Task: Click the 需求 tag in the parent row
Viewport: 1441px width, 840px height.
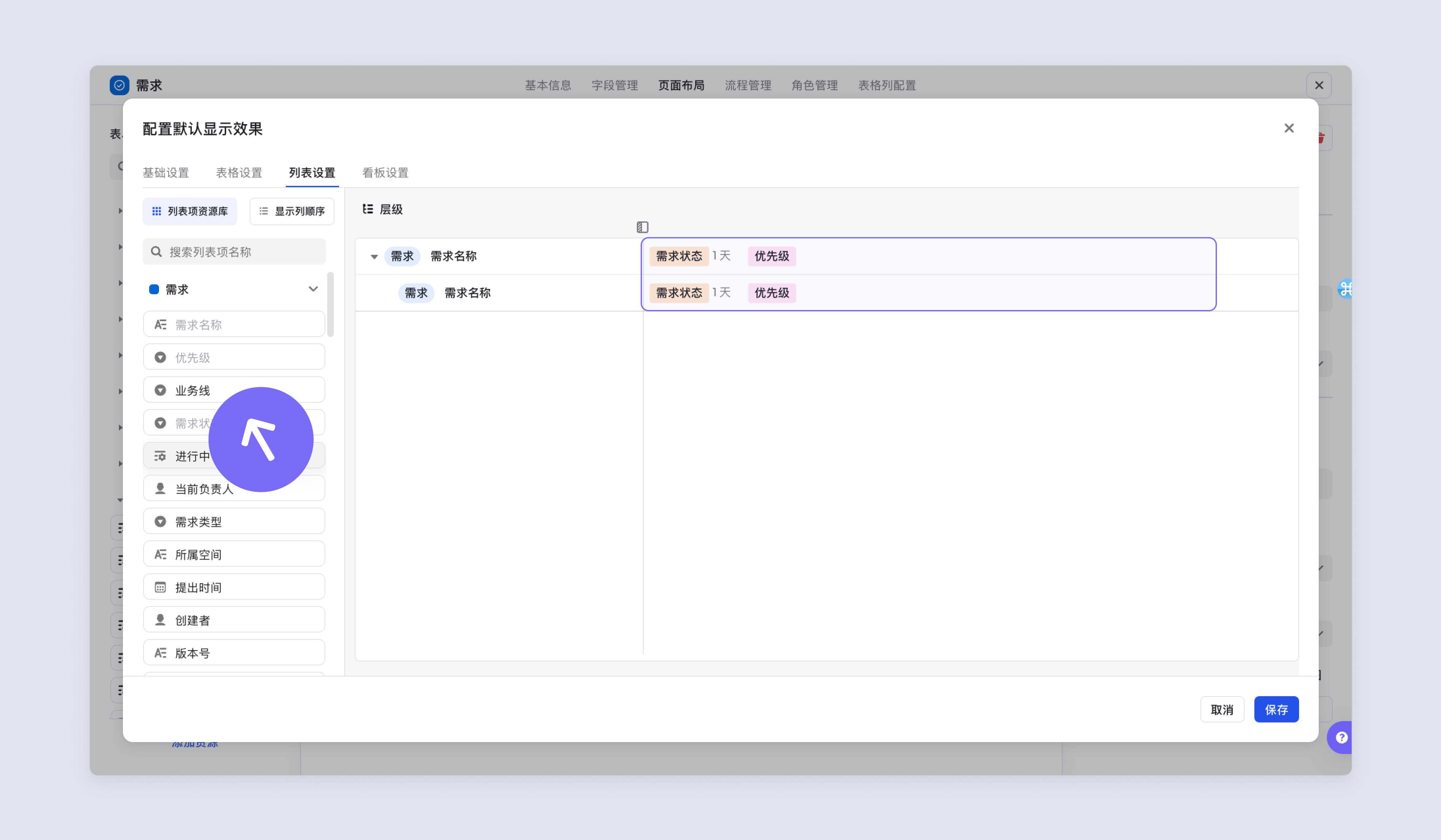Action: [402, 256]
